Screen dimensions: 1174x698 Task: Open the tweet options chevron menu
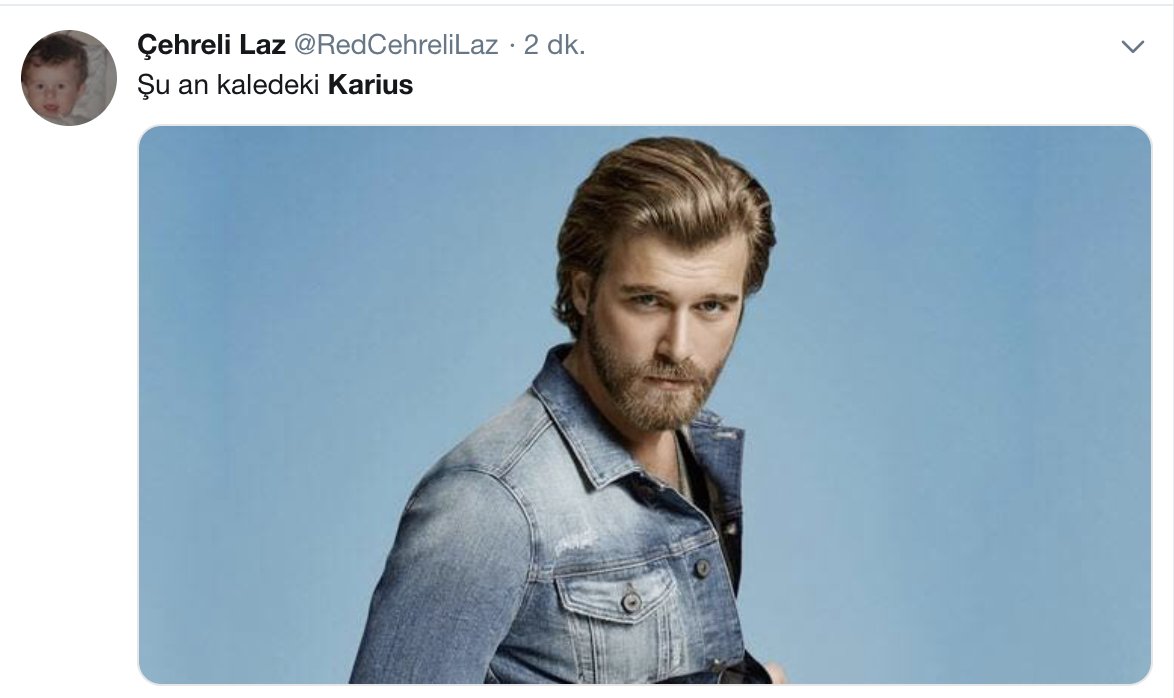[1132, 46]
